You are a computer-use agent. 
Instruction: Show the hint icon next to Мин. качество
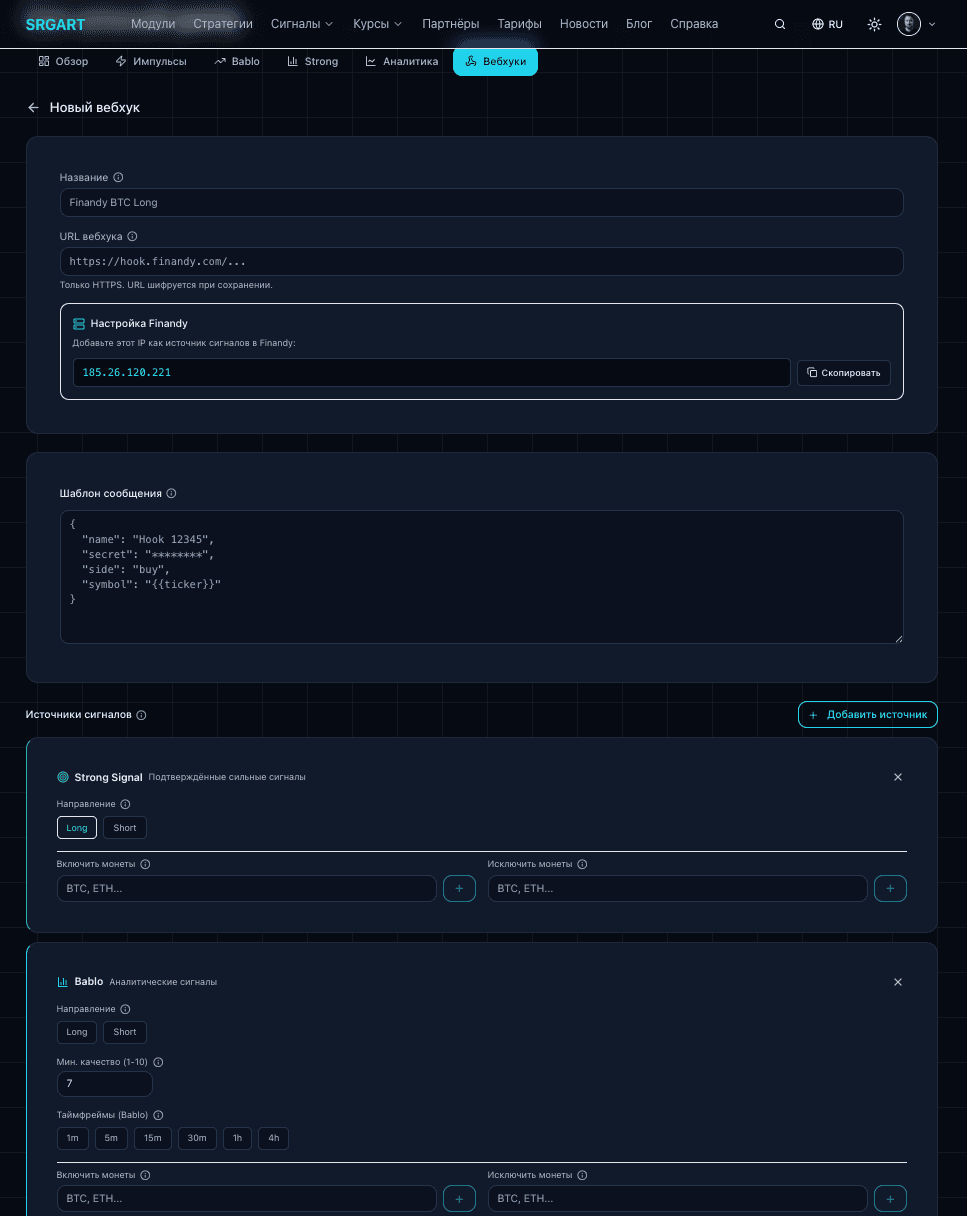pyautogui.click(x=157, y=1062)
